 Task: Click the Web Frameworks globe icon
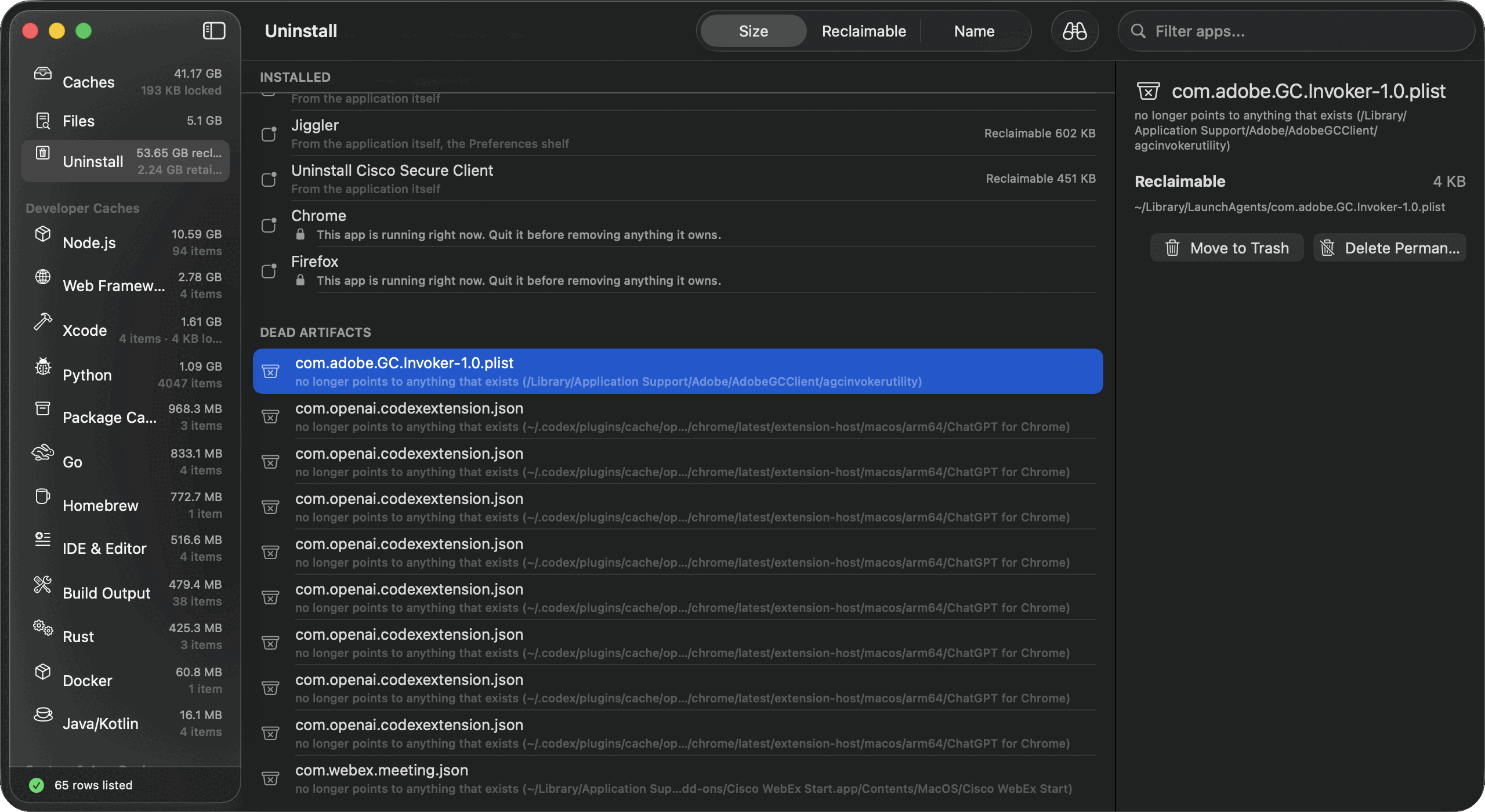tap(43, 277)
